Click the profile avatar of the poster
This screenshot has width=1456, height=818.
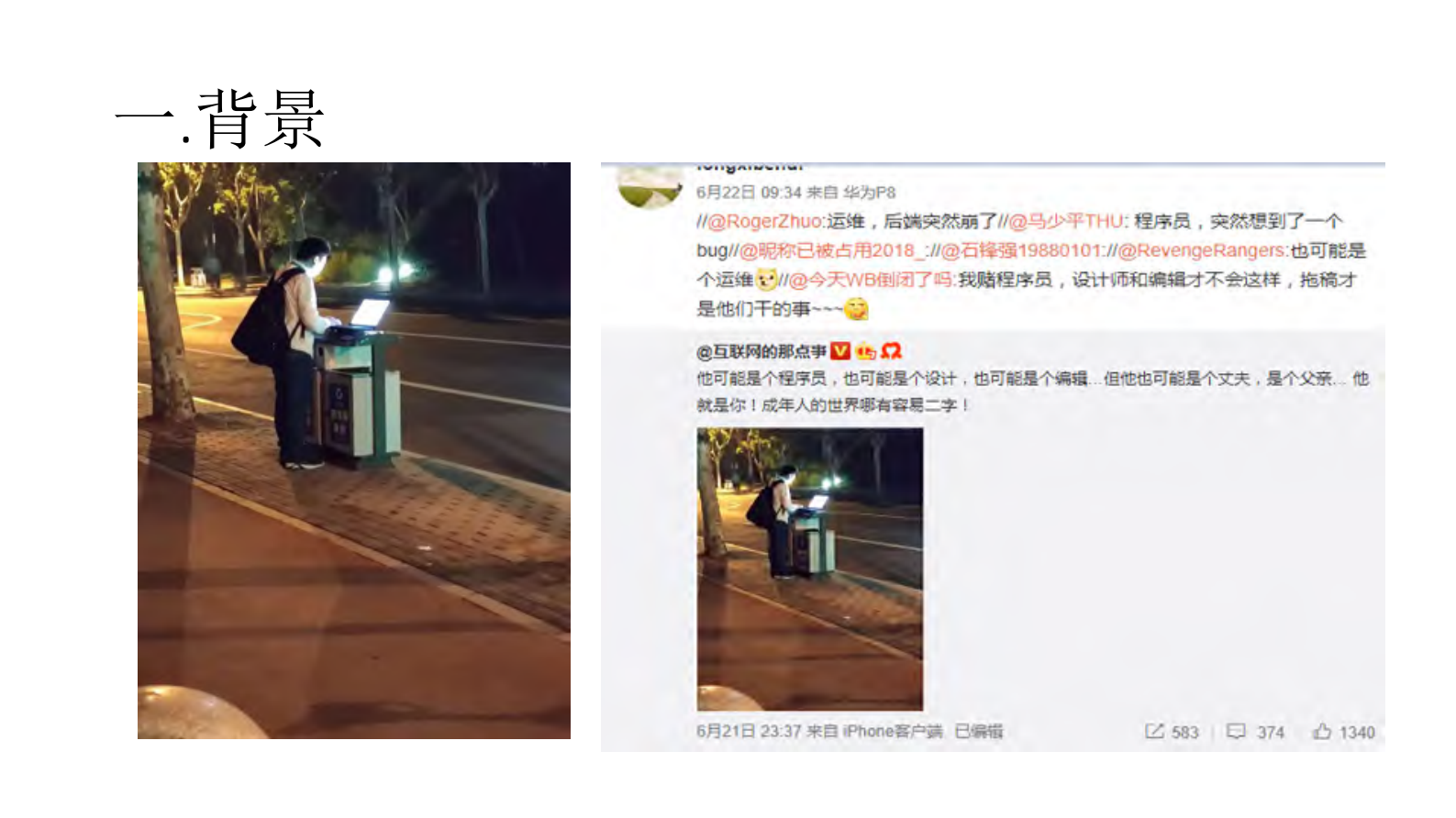click(x=650, y=186)
